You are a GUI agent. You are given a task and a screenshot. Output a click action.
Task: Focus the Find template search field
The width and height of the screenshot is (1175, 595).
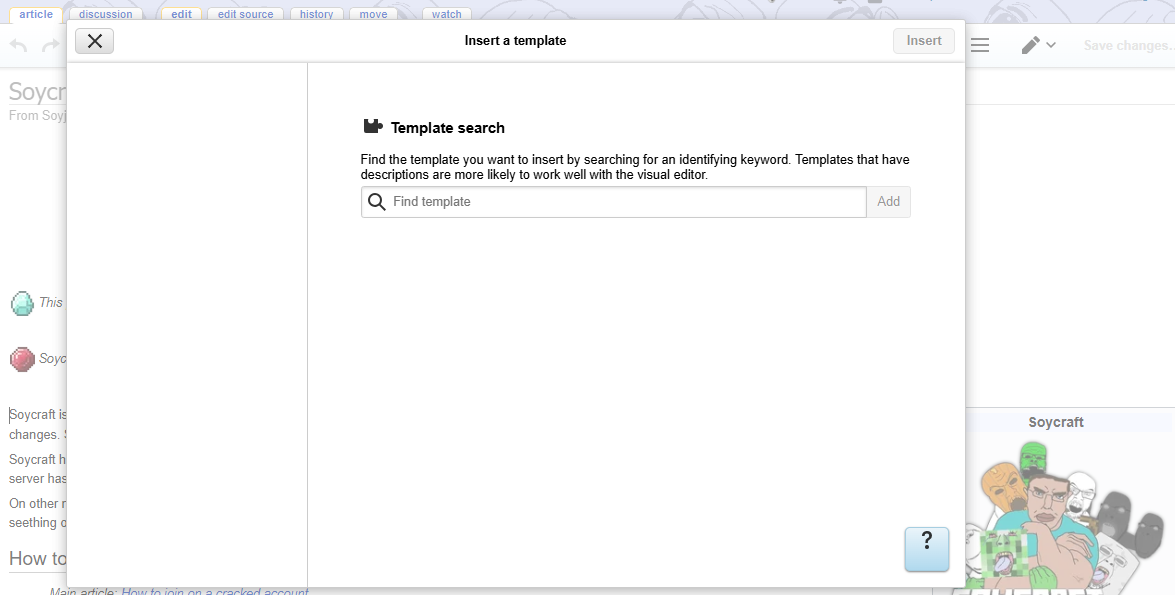coord(625,202)
